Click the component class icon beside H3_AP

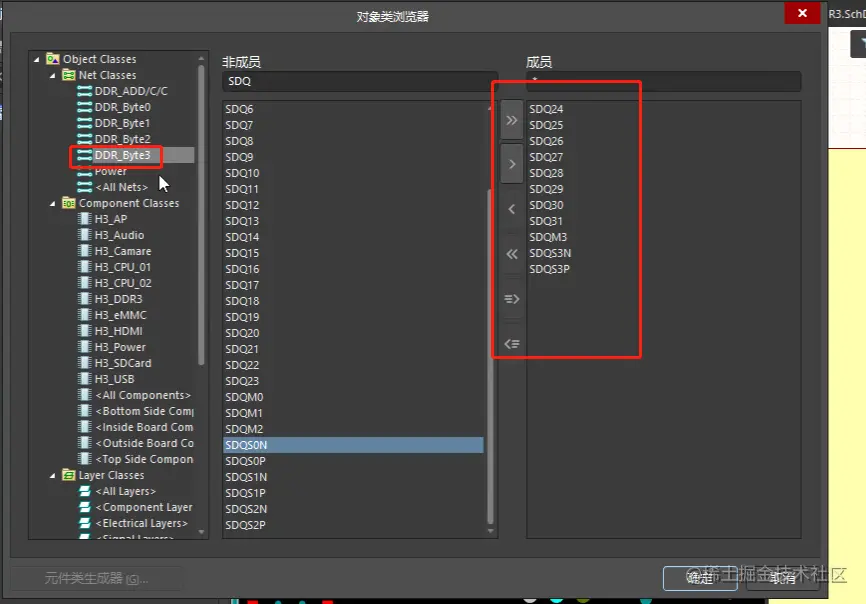pyautogui.click(x=84, y=219)
